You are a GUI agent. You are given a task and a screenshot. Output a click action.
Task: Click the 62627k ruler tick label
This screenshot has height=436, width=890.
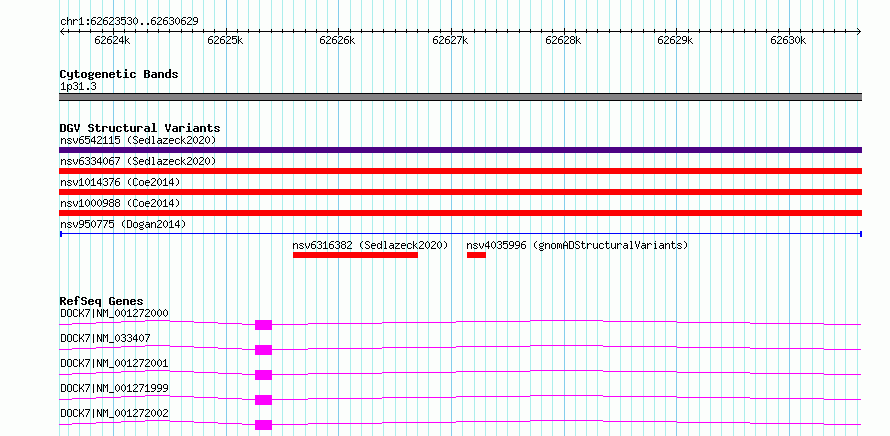pyautogui.click(x=451, y=40)
